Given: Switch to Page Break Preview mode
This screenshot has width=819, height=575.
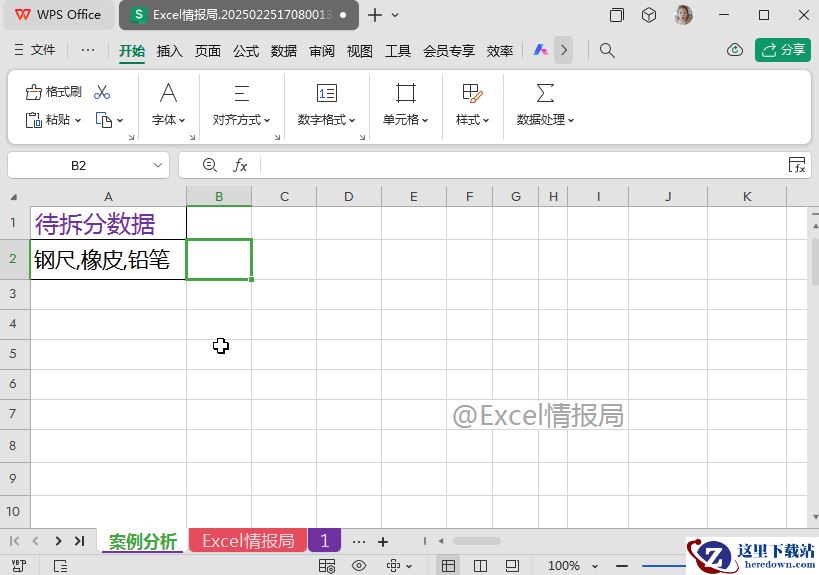Looking at the screenshot, I should tap(480, 566).
